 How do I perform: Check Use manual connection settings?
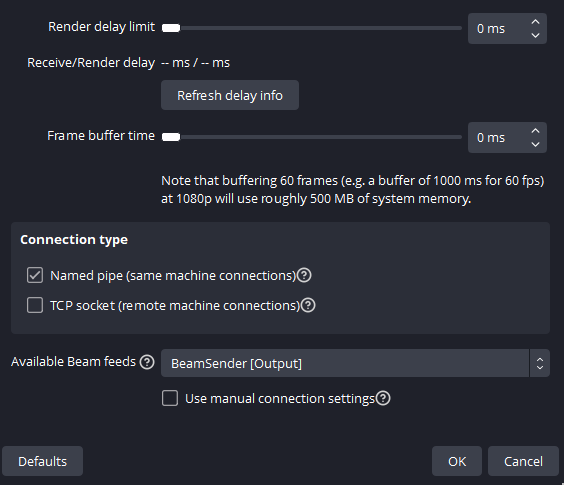tap(170, 398)
